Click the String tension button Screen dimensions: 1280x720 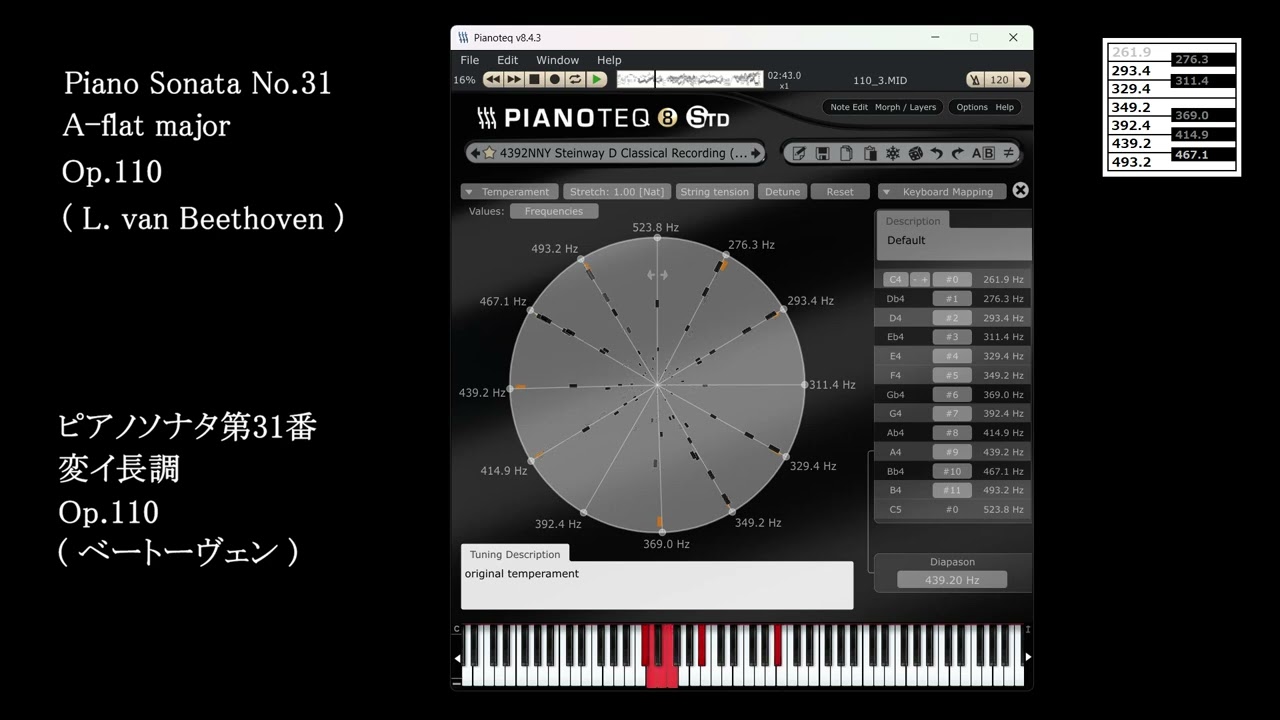714,191
